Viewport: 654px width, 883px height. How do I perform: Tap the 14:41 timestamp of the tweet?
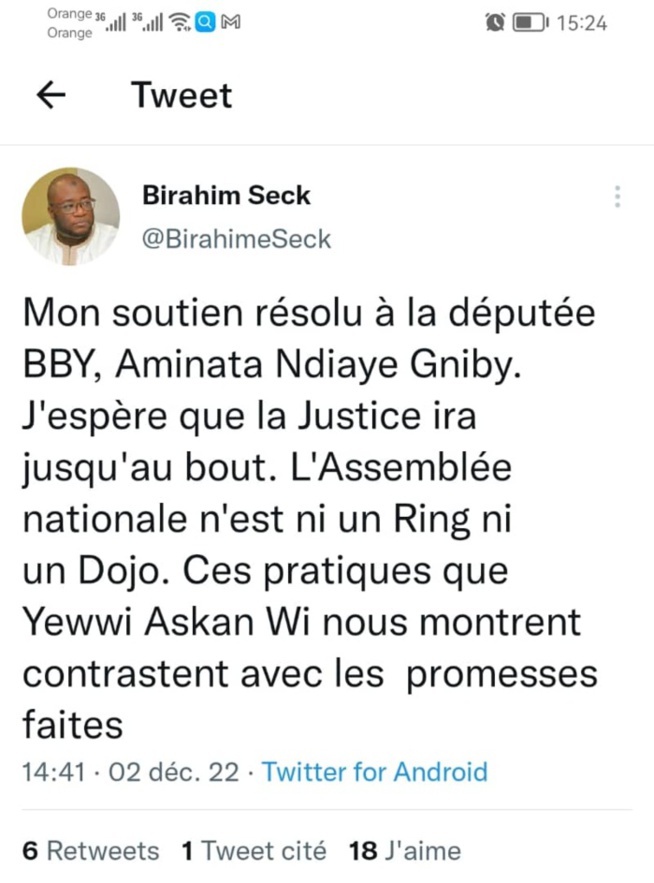click(x=48, y=772)
